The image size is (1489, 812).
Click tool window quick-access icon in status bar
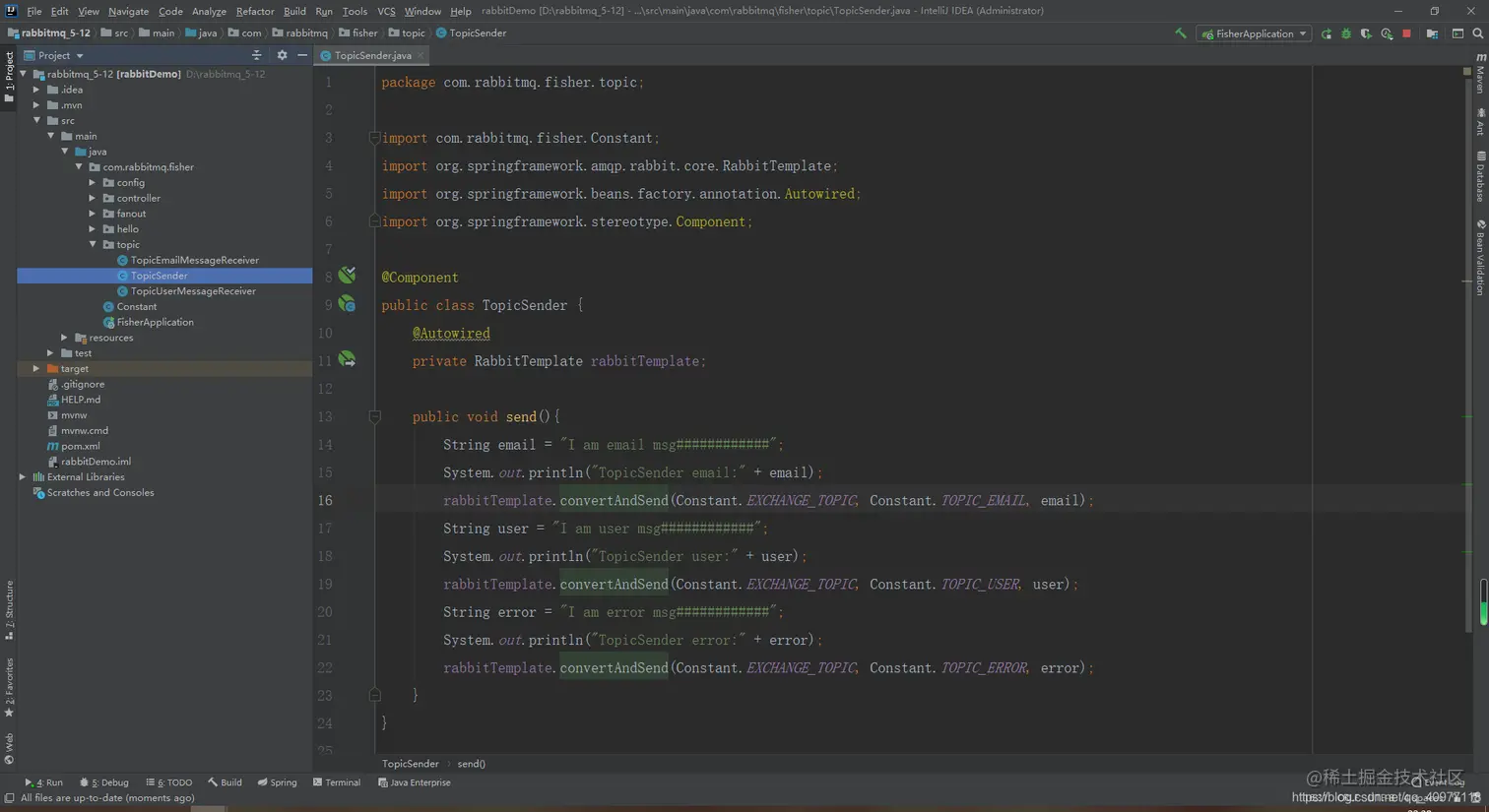(x=9, y=798)
